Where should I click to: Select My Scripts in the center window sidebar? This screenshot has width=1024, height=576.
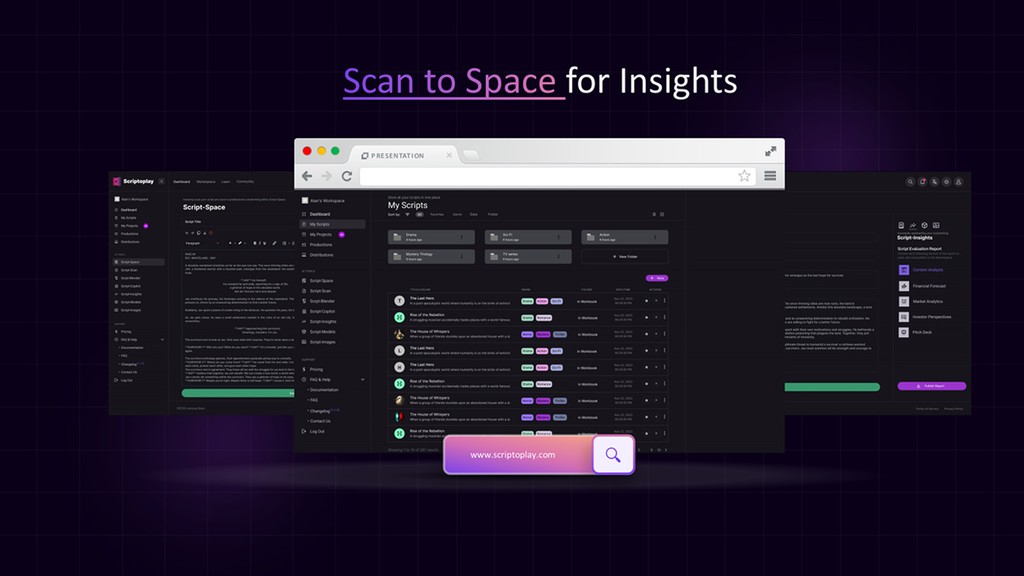click(x=332, y=224)
